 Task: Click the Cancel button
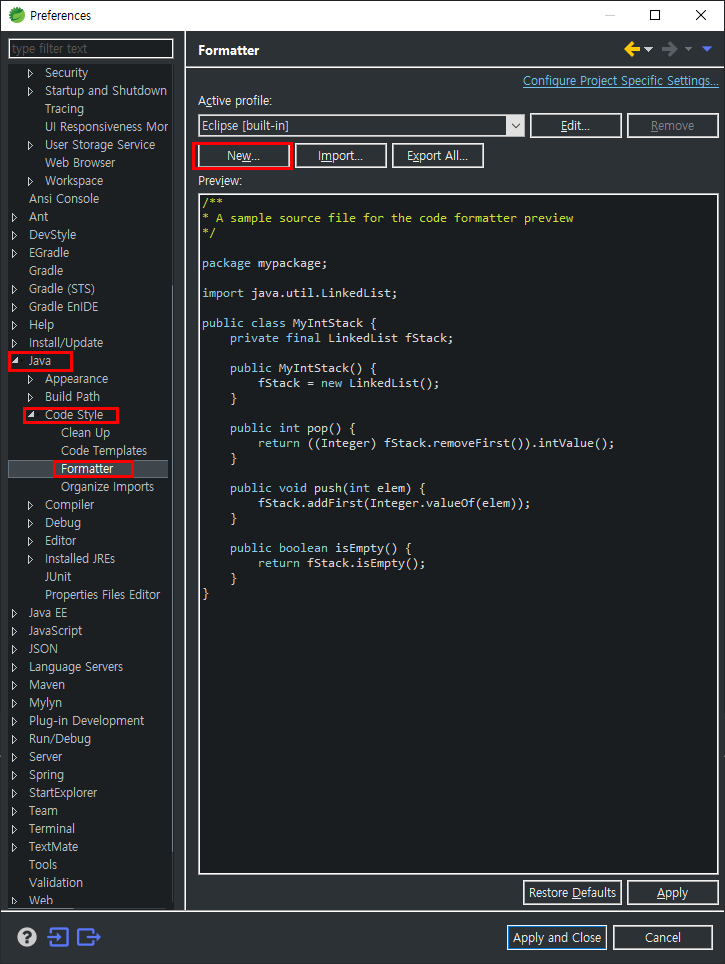tap(663, 938)
